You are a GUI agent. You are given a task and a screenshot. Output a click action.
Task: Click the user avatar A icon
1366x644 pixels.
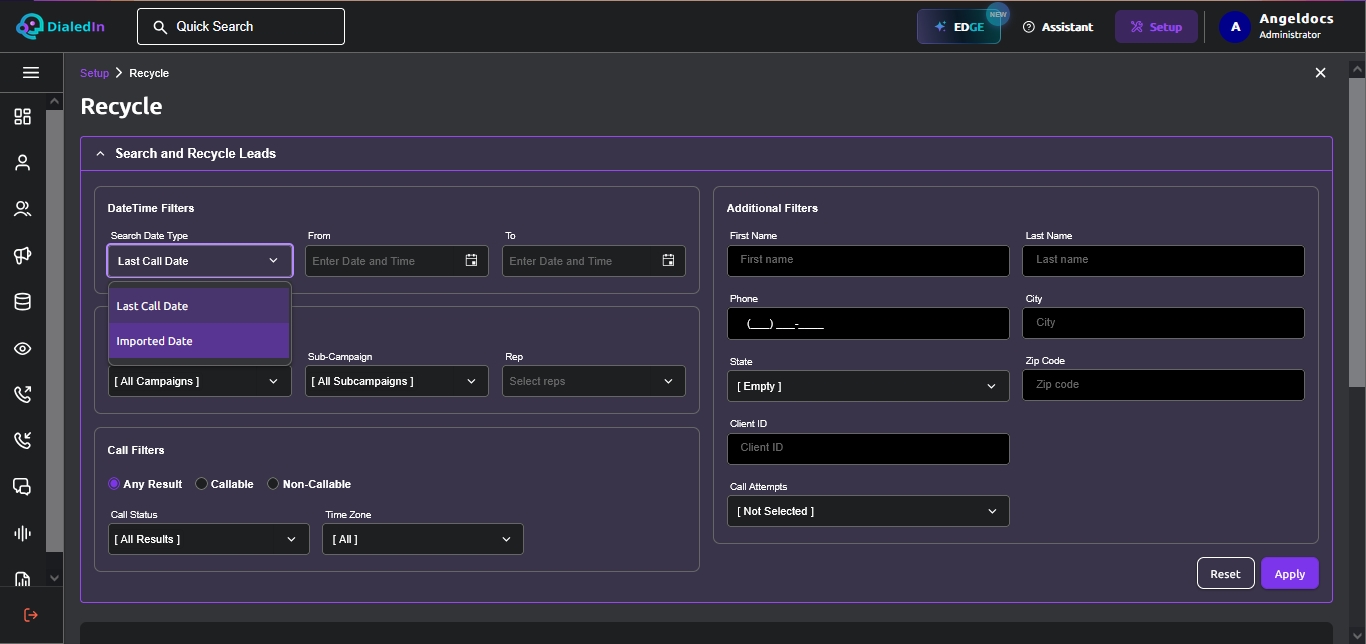click(1235, 27)
